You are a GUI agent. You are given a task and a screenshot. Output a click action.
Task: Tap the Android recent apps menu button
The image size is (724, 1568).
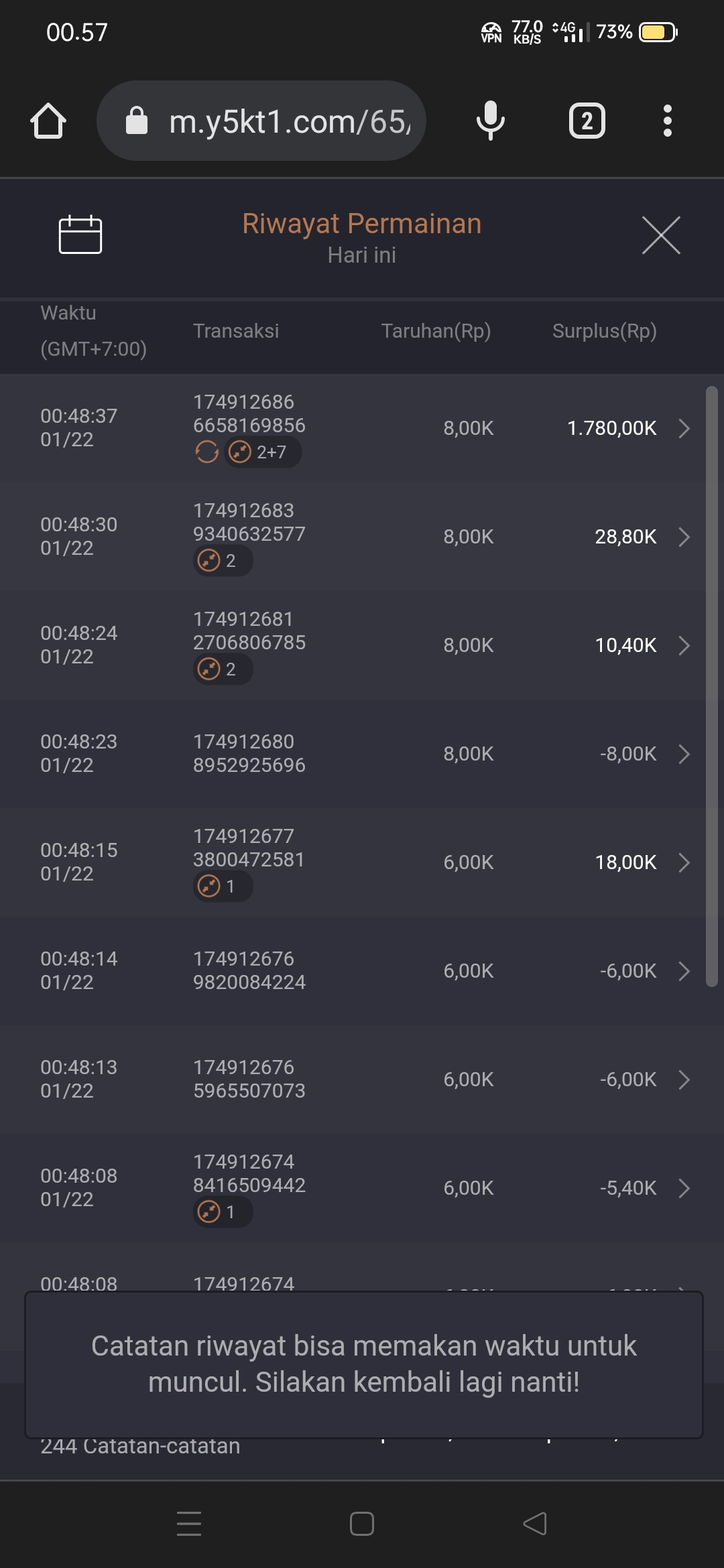point(189,1523)
